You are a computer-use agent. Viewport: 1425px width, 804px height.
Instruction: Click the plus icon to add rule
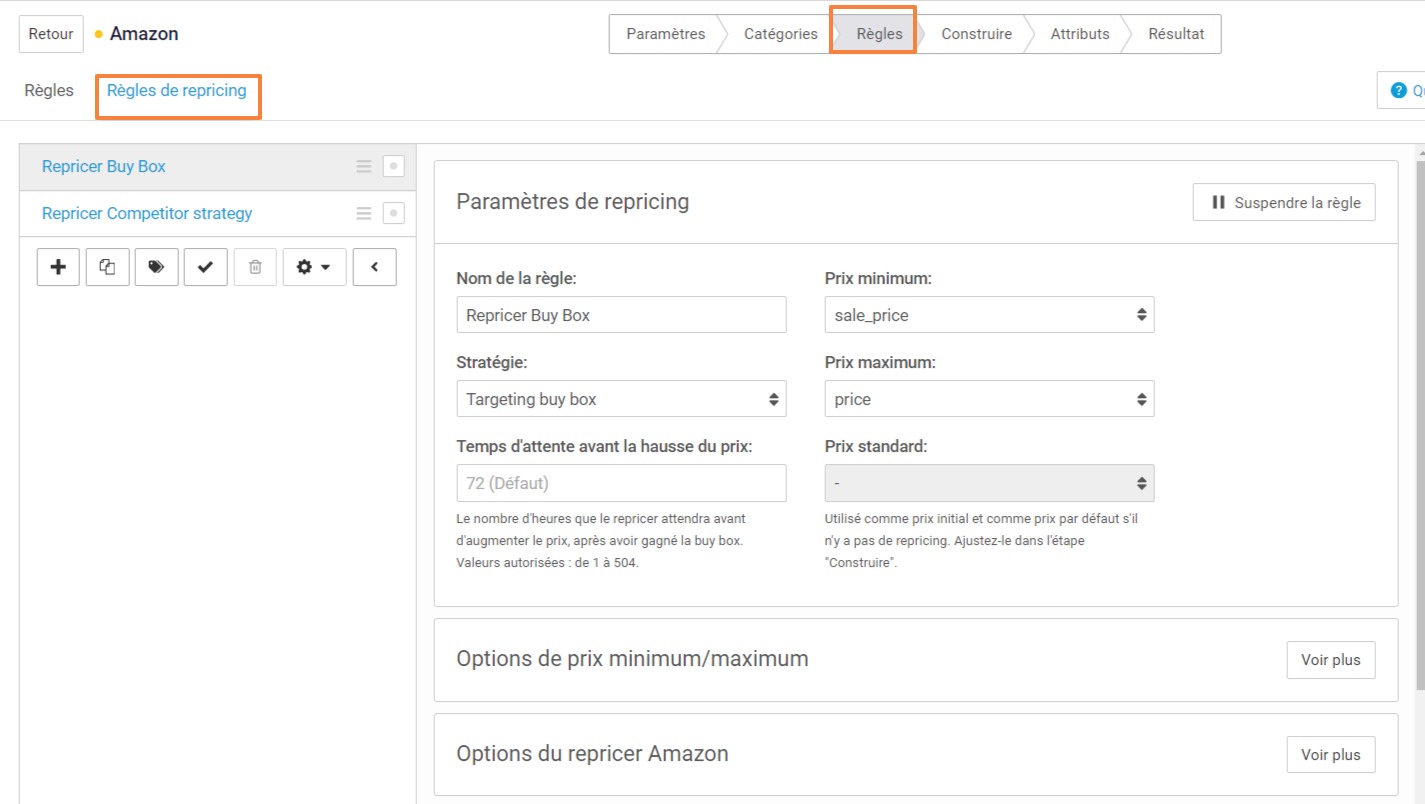click(58, 267)
